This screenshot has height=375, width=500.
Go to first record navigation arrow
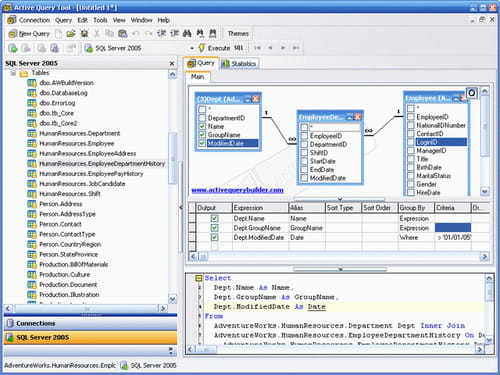pyautogui.click(x=257, y=48)
